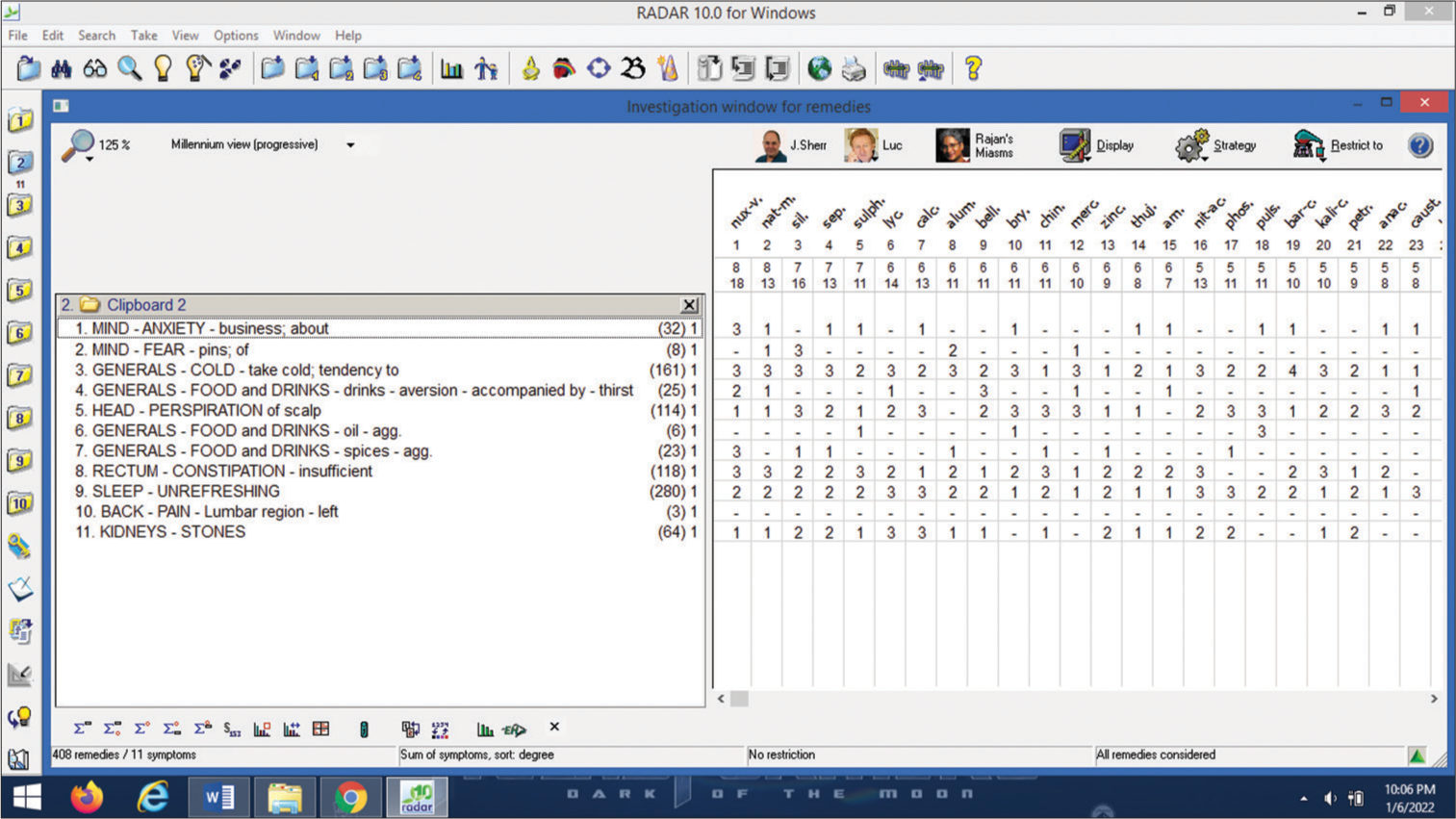Click the nux-v. remedy column header
The height and width of the screenshot is (819, 1456).
coord(745,212)
